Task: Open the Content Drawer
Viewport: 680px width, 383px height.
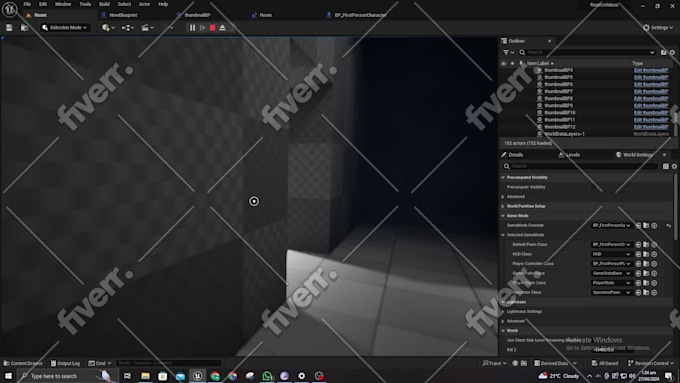Action: 23,363
